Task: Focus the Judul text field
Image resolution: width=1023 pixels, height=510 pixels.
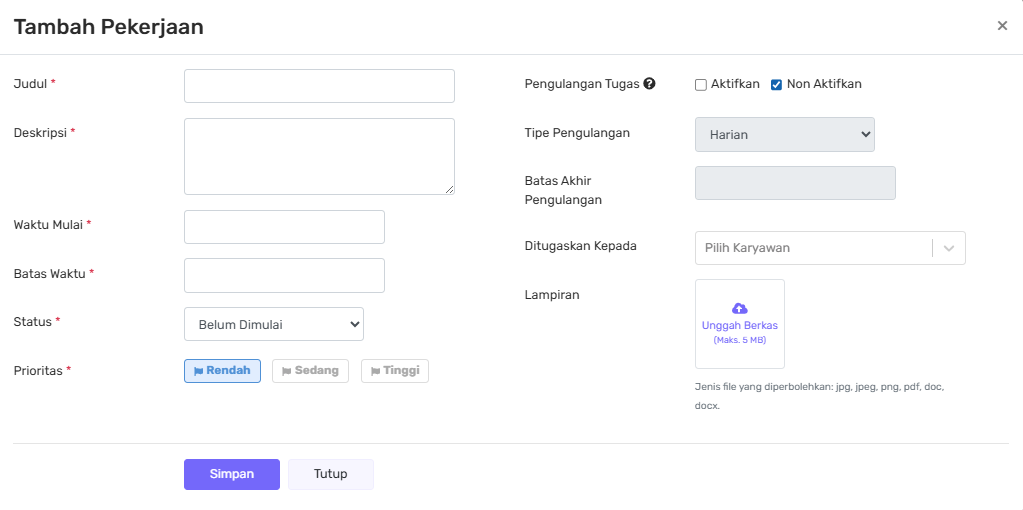Action: [319, 86]
